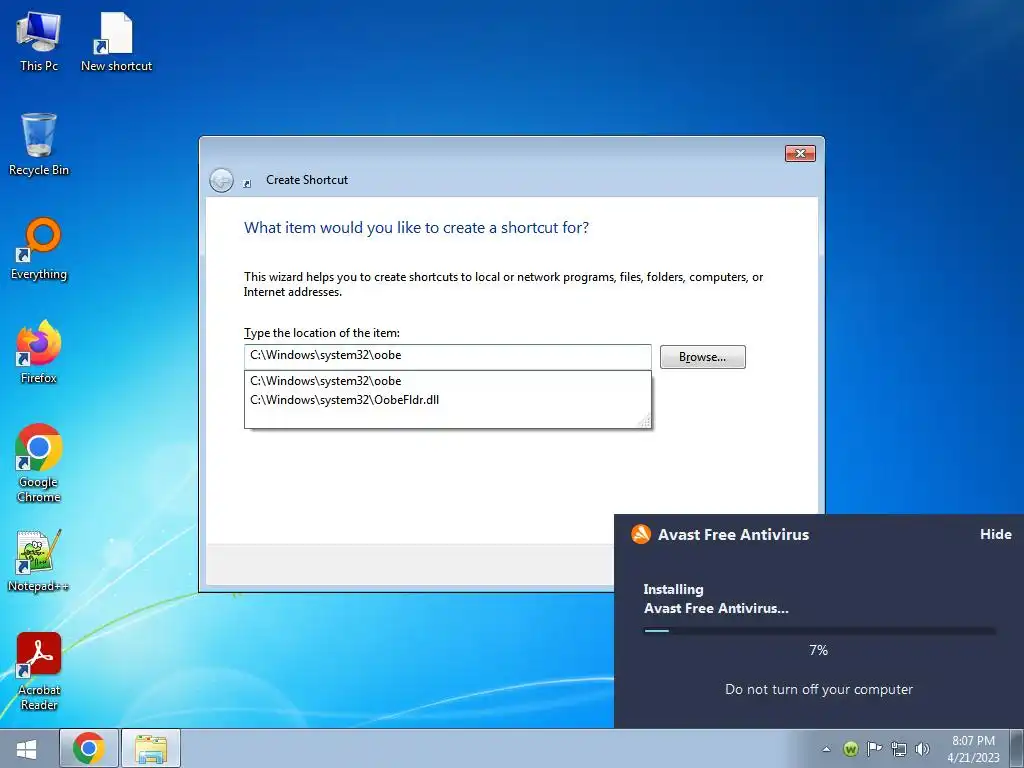This screenshot has width=1024, height=768.
Task: Launch Acrobat Reader from the desktop
Action: coord(39,671)
